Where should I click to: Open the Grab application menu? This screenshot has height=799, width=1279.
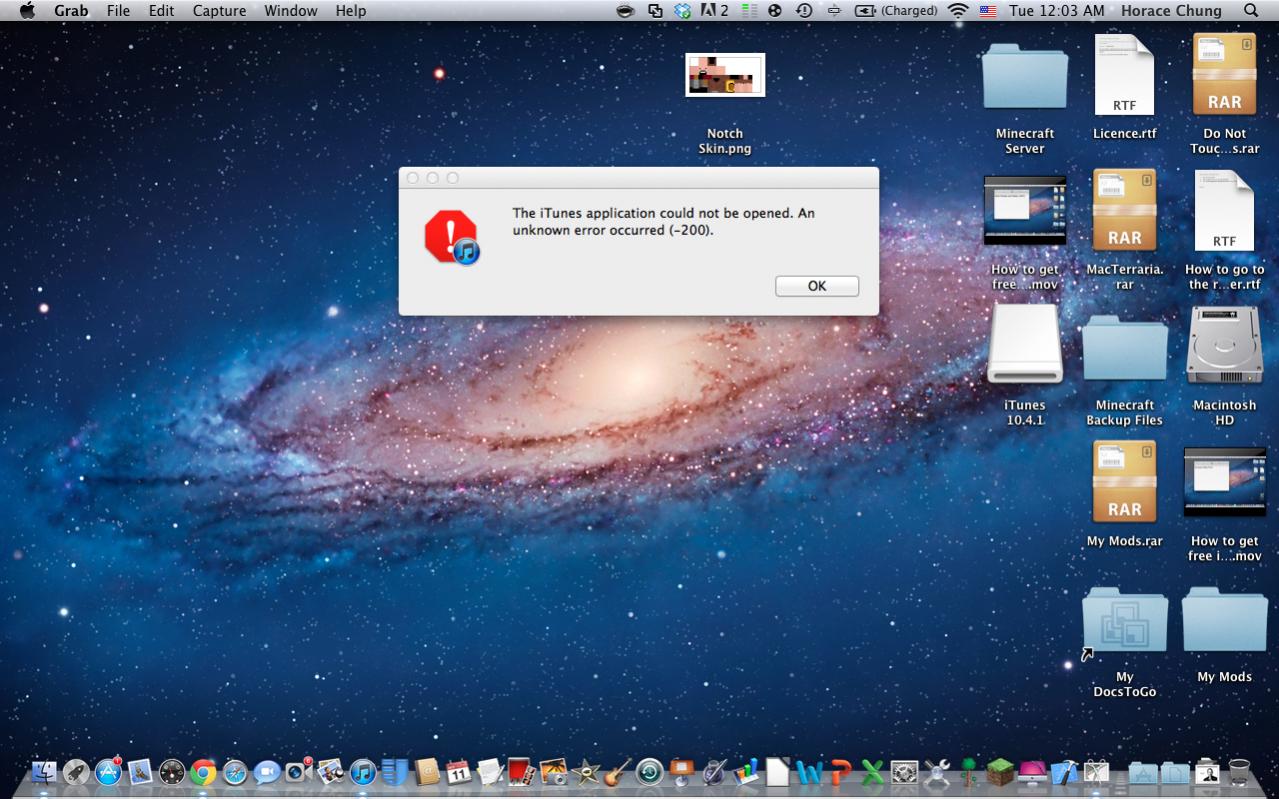pos(71,11)
